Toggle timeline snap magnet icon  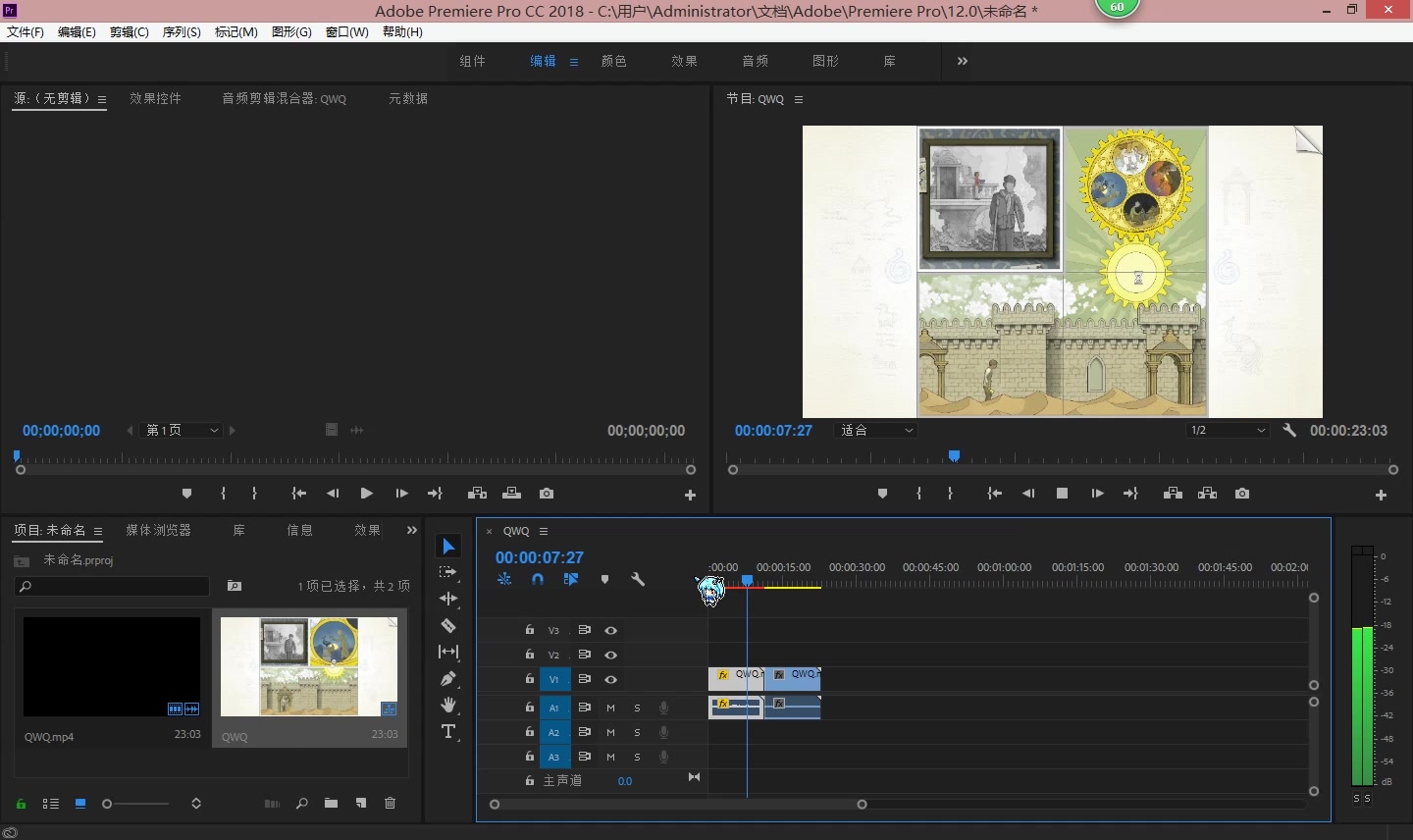click(x=538, y=579)
